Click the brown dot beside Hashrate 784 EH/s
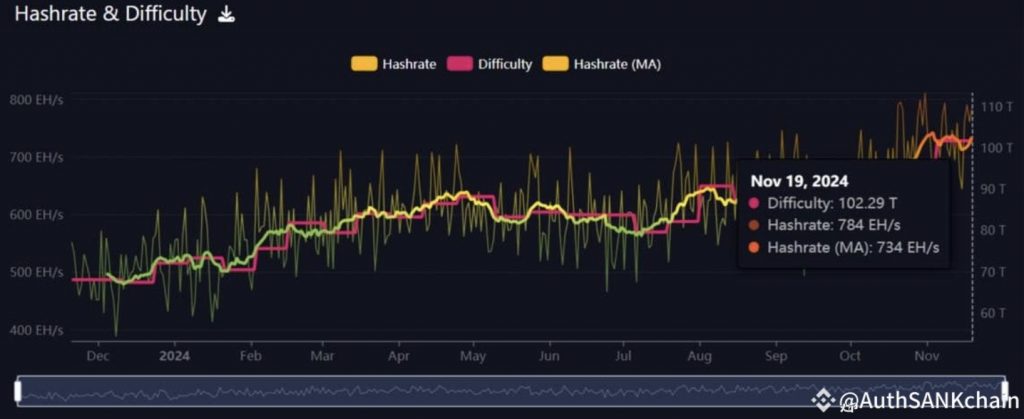This screenshot has height=419, width=1024. pos(754,225)
